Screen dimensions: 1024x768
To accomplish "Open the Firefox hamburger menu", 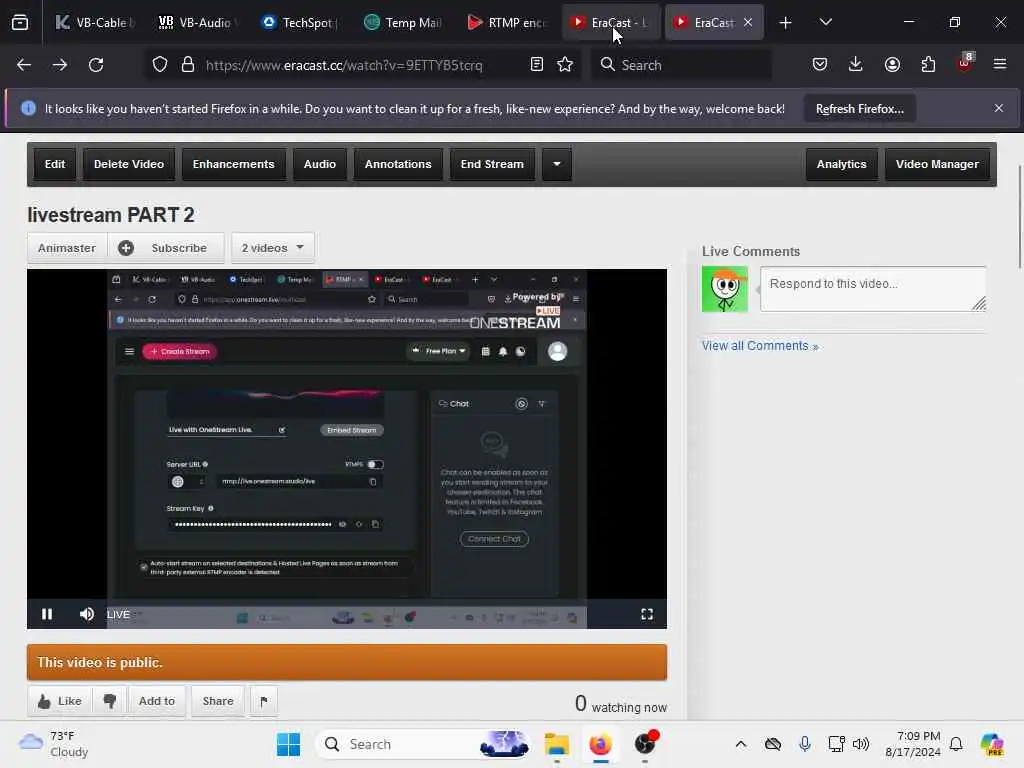I will [1000, 65].
